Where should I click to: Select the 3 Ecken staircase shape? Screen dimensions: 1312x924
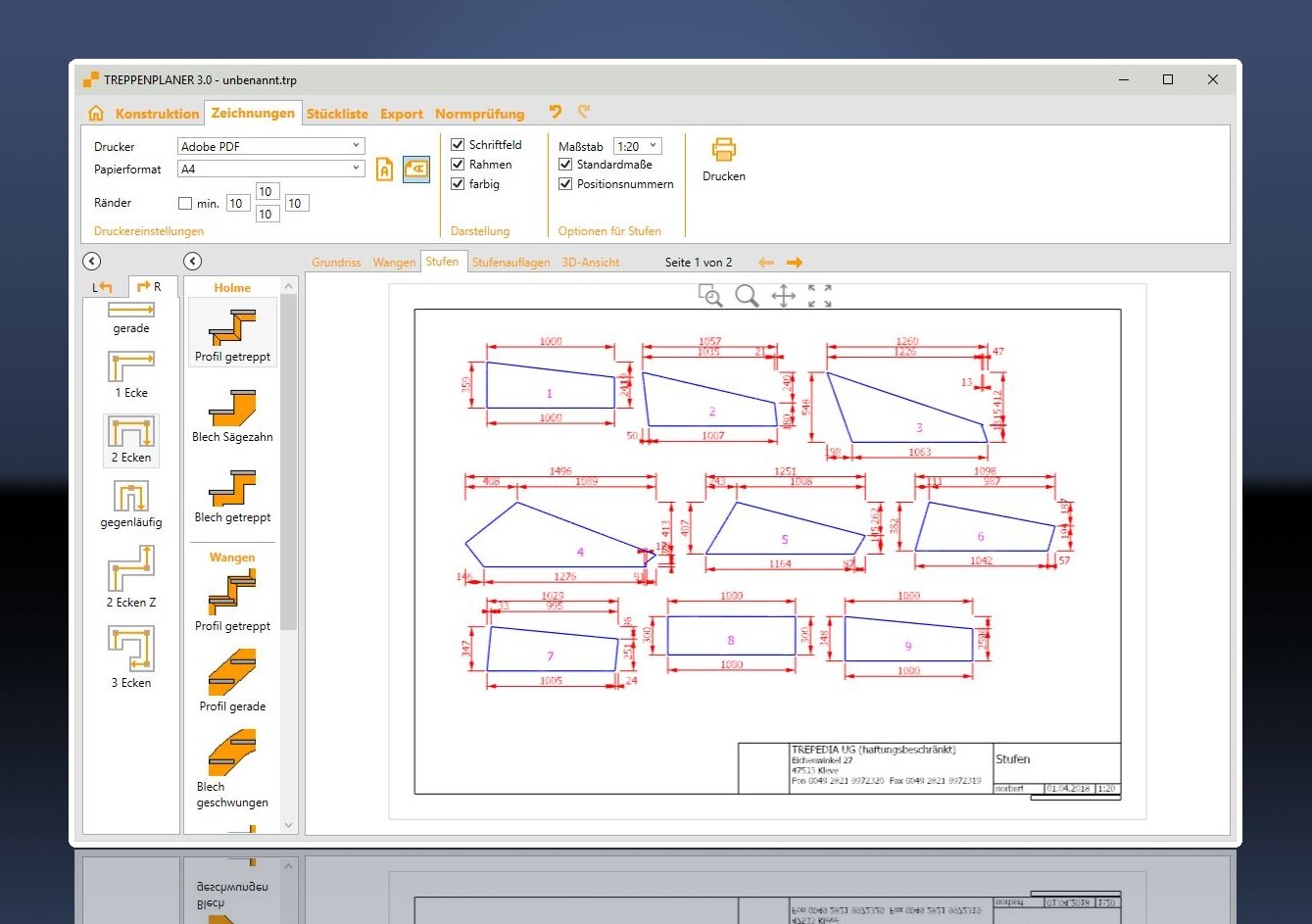click(131, 657)
